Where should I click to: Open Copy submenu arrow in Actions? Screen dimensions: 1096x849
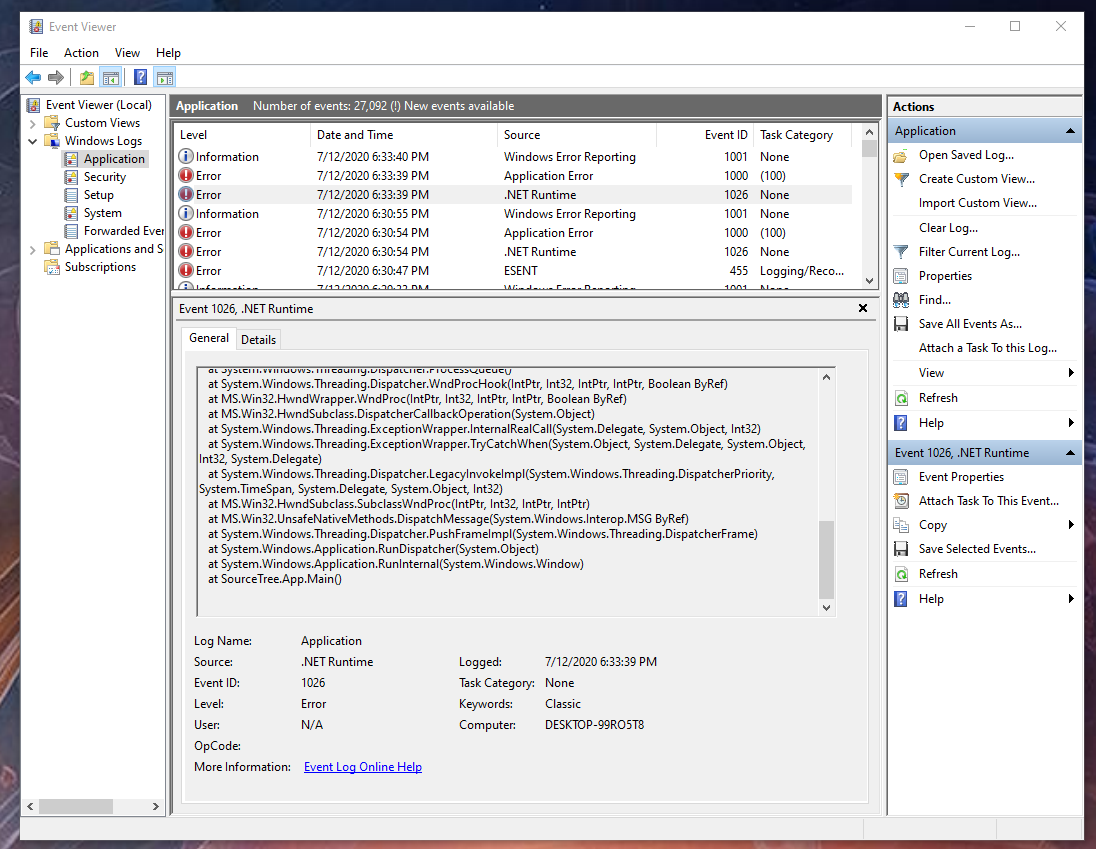(1071, 525)
